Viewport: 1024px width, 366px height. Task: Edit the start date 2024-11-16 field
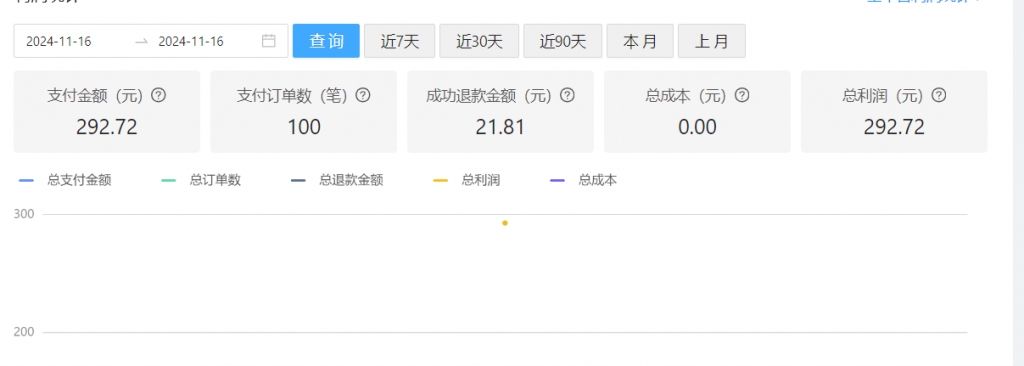pyautogui.click(x=59, y=42)
